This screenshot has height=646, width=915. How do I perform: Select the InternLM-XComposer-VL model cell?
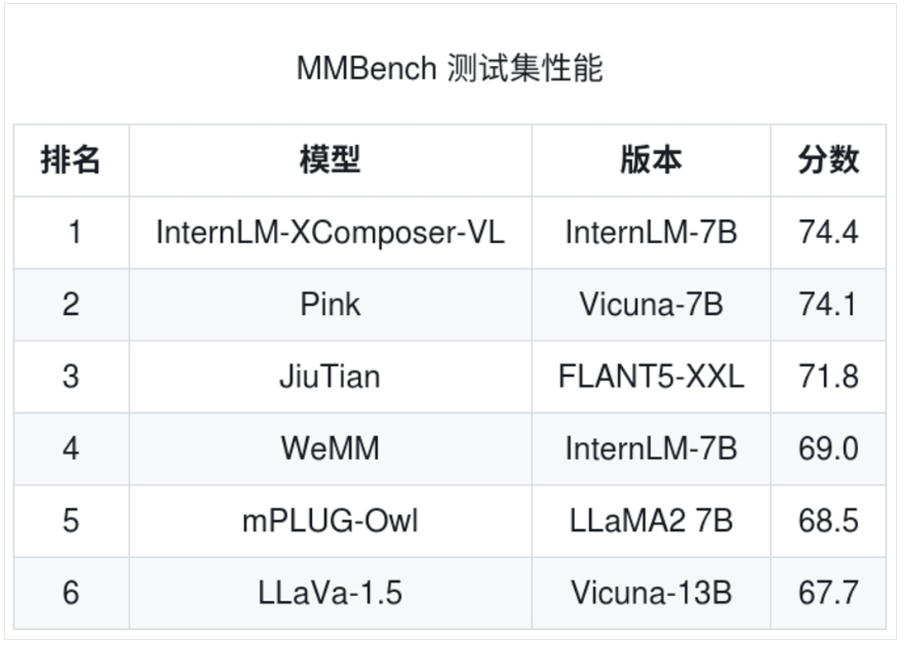[330, 232]
